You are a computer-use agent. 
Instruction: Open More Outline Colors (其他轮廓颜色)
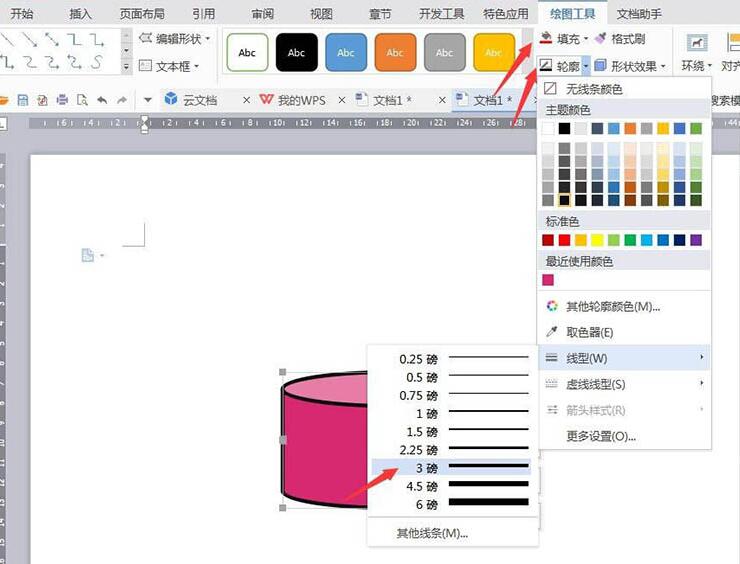point(613,306)
